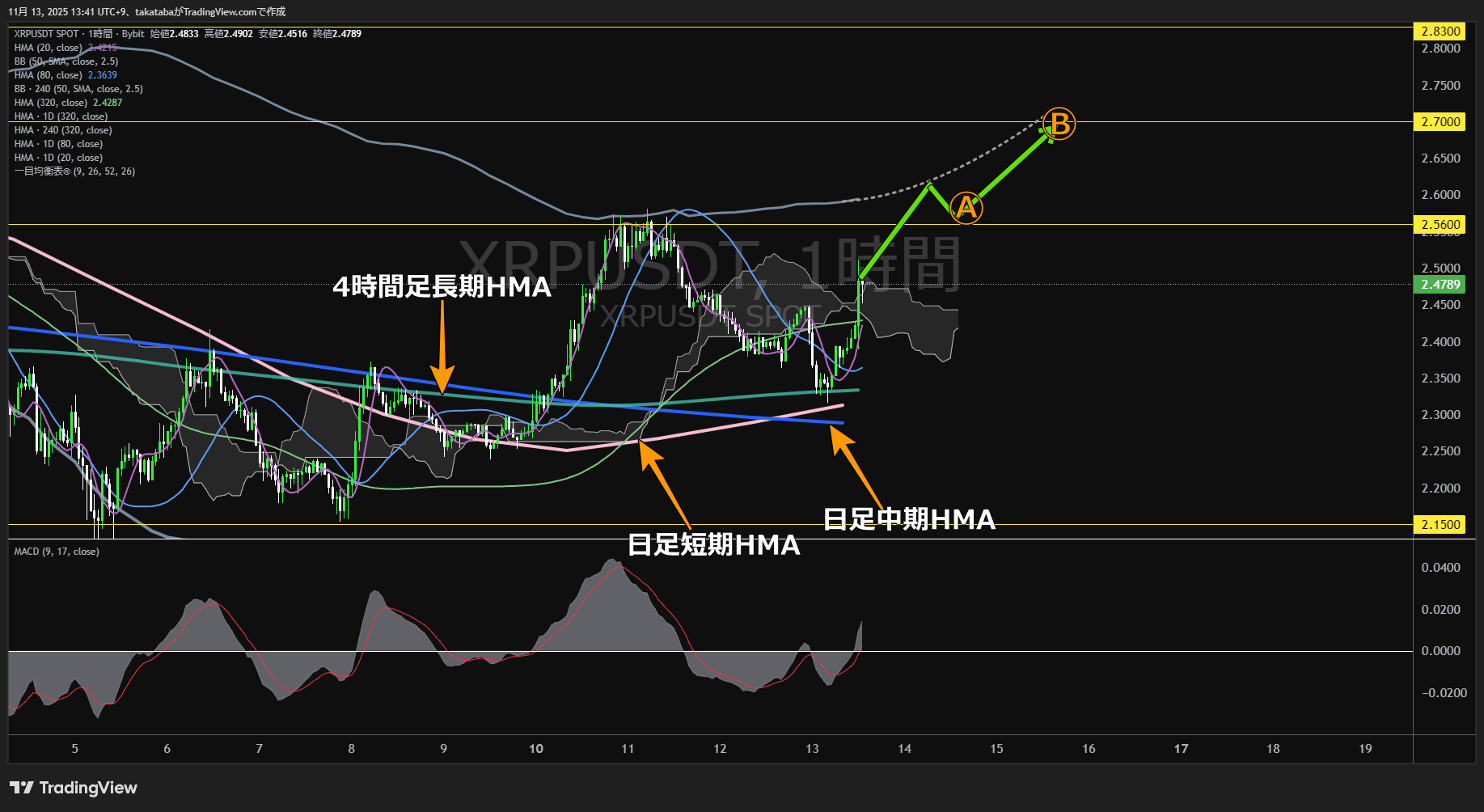1484x812 pixels.
Task: Click the yellow 2.5600 price line label
Action: click(x=1440, y=224)
